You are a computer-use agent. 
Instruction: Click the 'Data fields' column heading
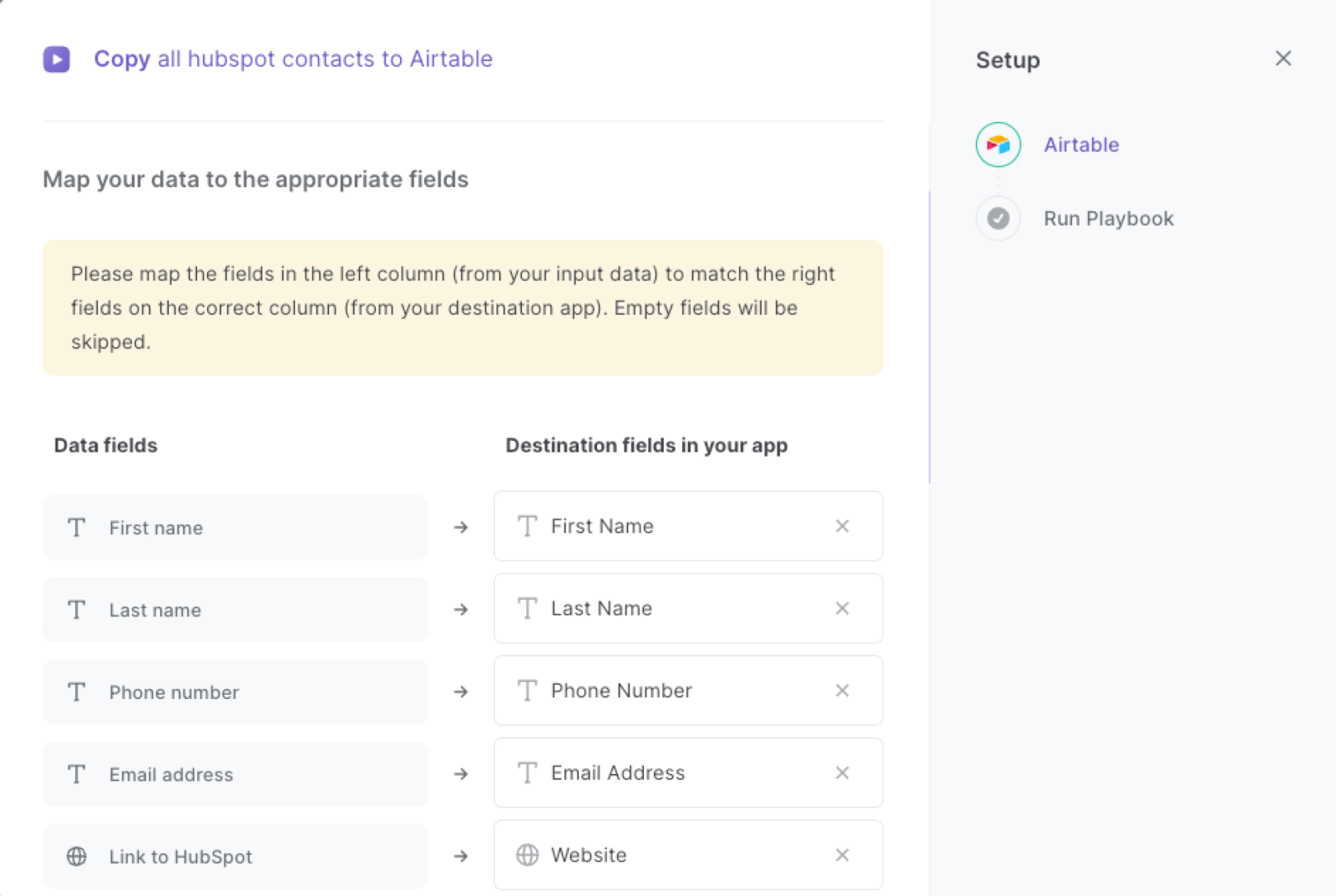click(106, 445)
